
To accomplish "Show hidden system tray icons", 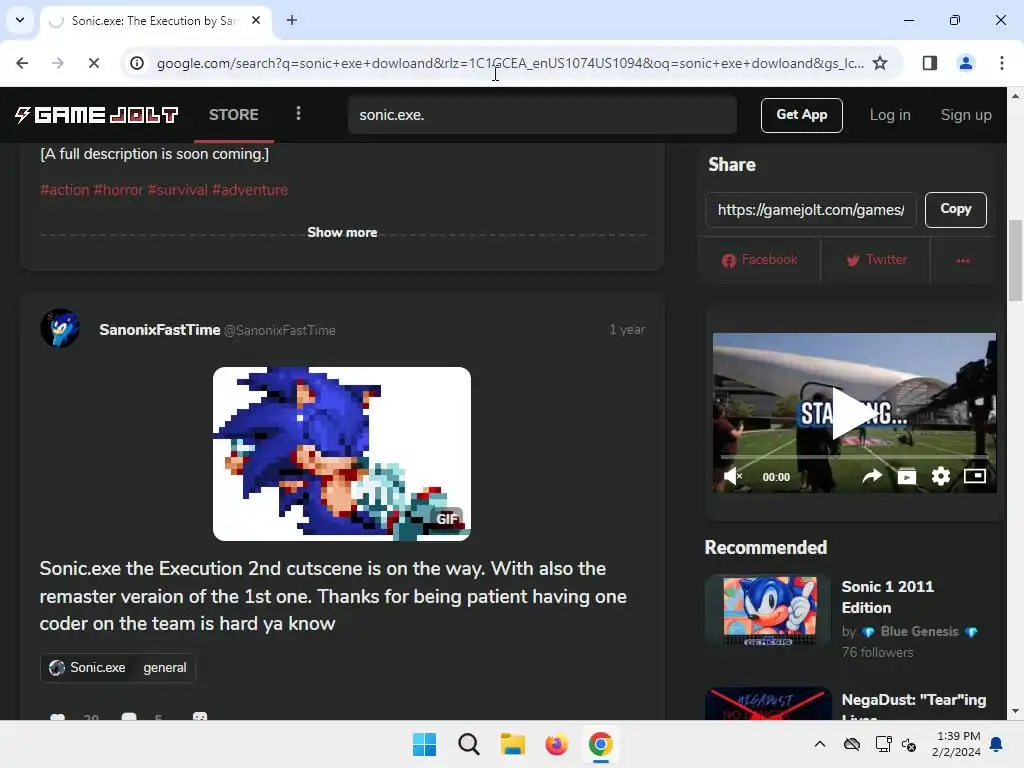I will click(x=820, y=744).
